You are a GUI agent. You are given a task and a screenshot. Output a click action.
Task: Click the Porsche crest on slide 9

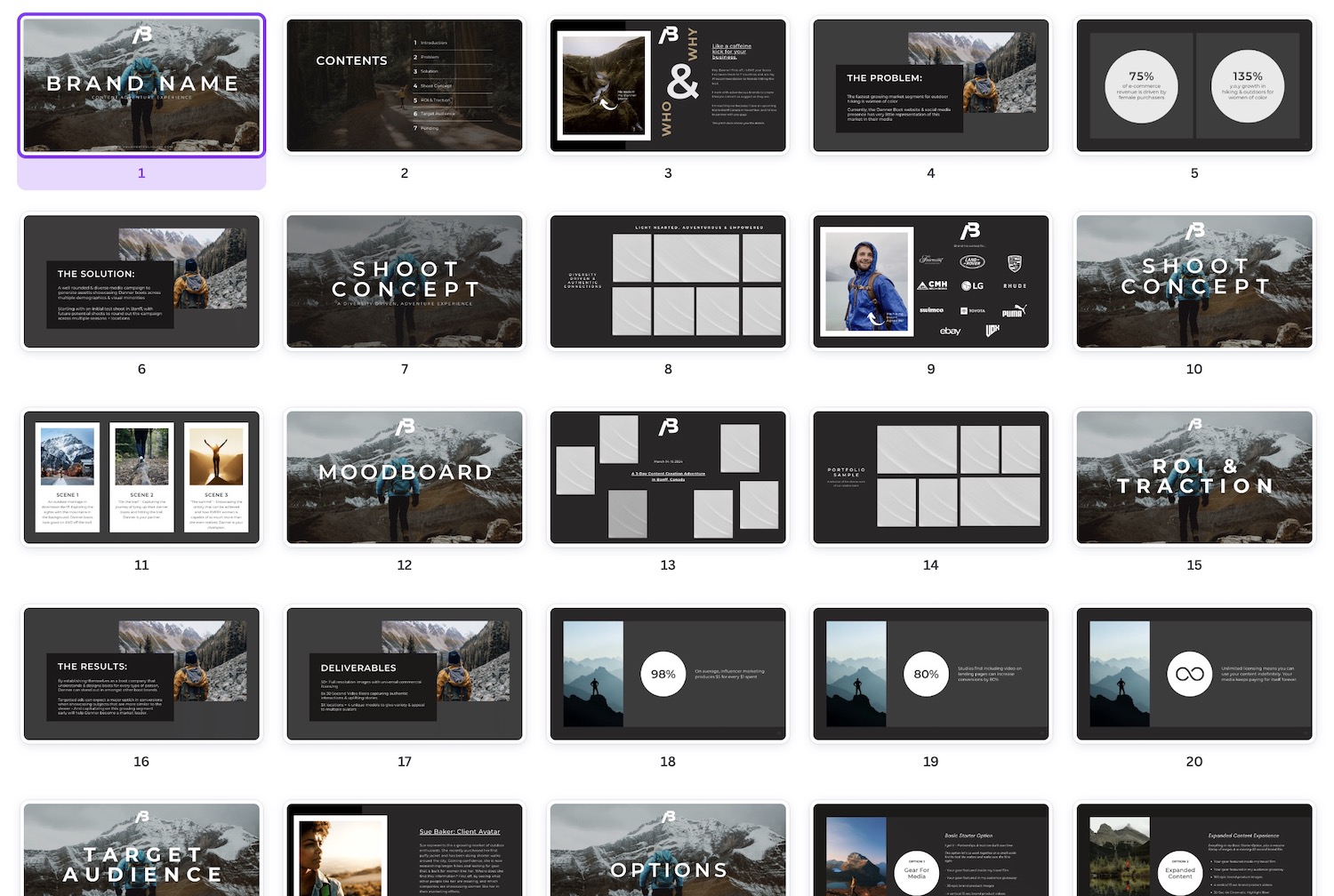[x=1015, y=261]
